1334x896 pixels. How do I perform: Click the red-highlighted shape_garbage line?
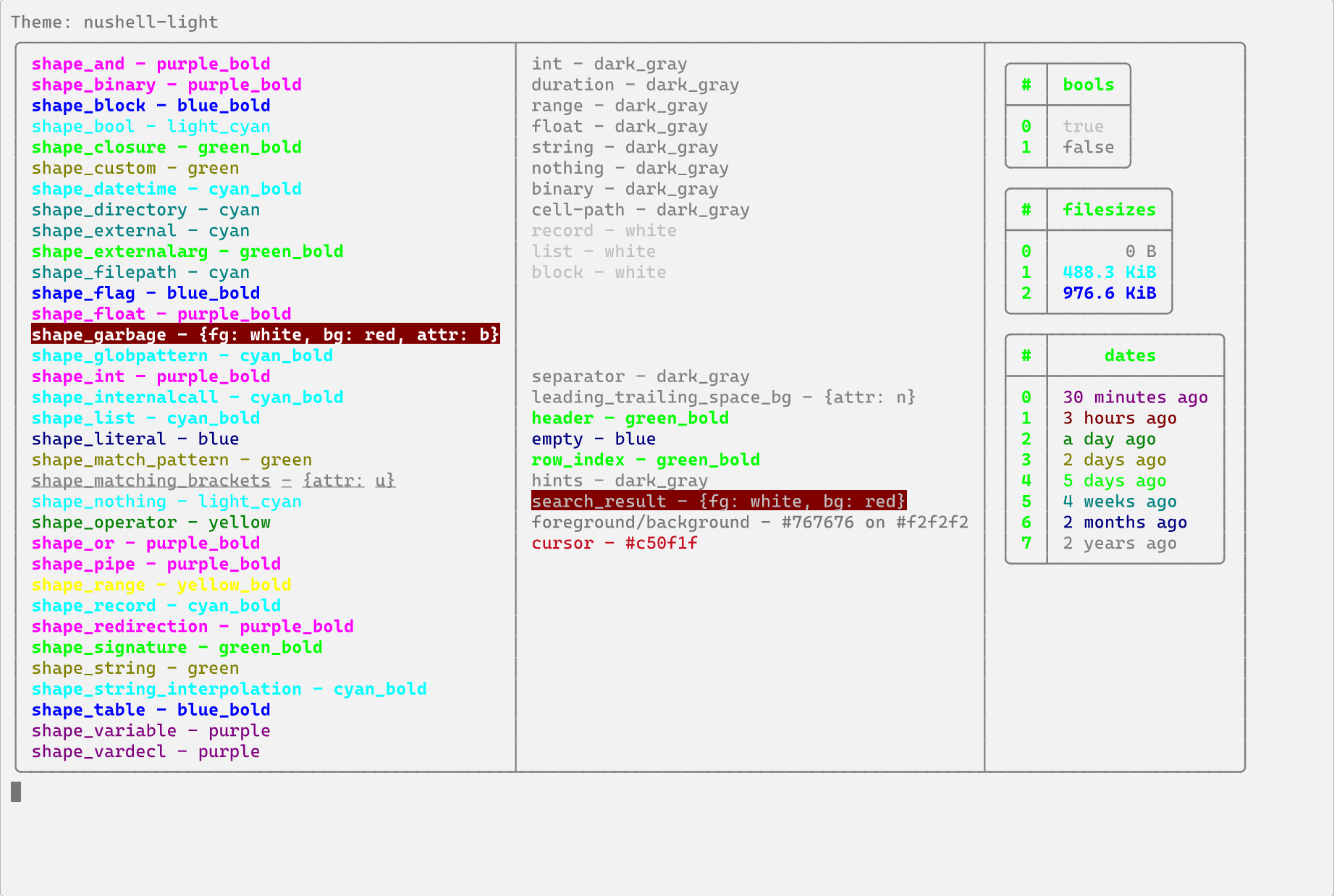[x=266, y=334]
